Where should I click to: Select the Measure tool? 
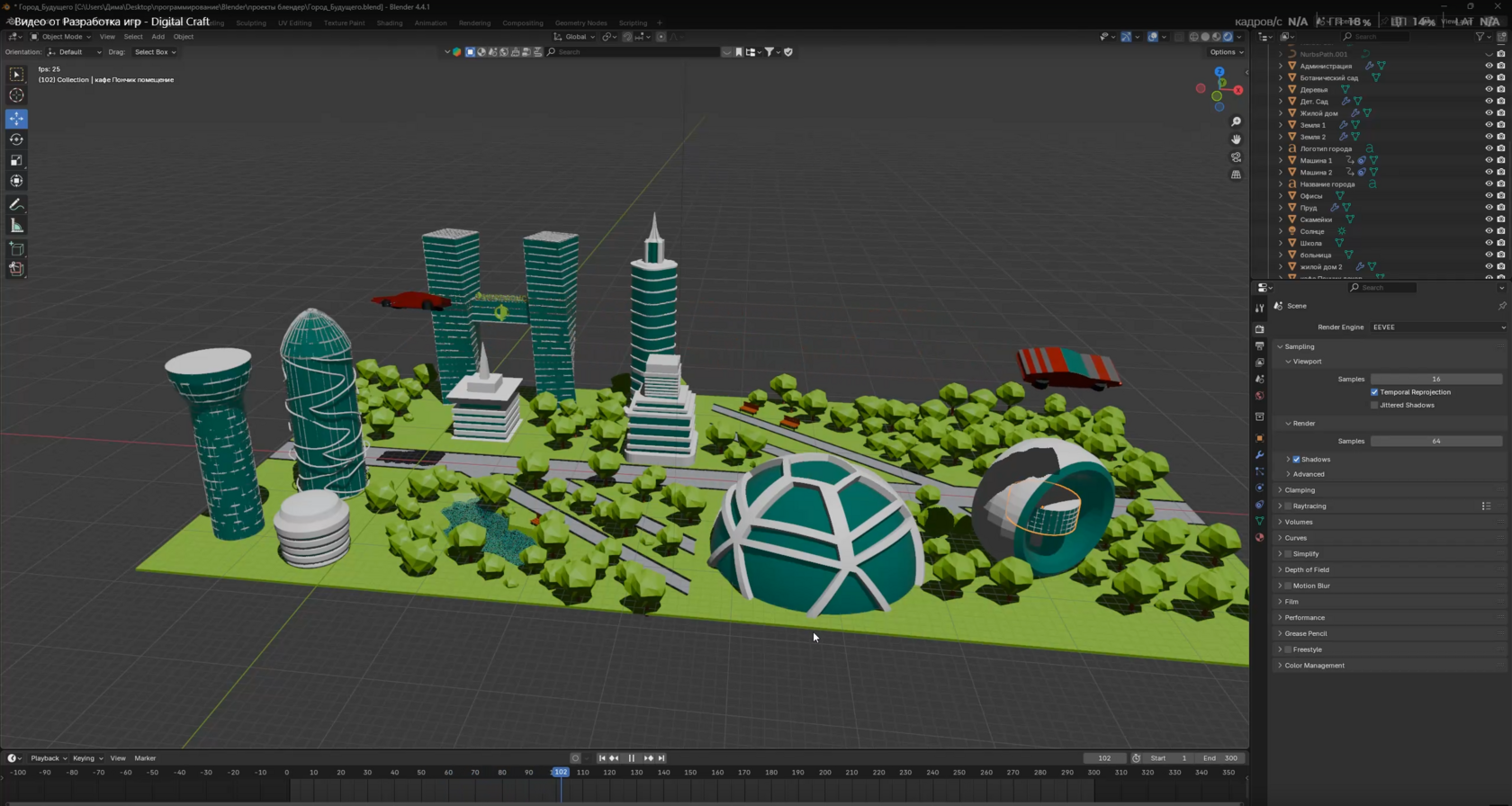click(x=16, y=226)
